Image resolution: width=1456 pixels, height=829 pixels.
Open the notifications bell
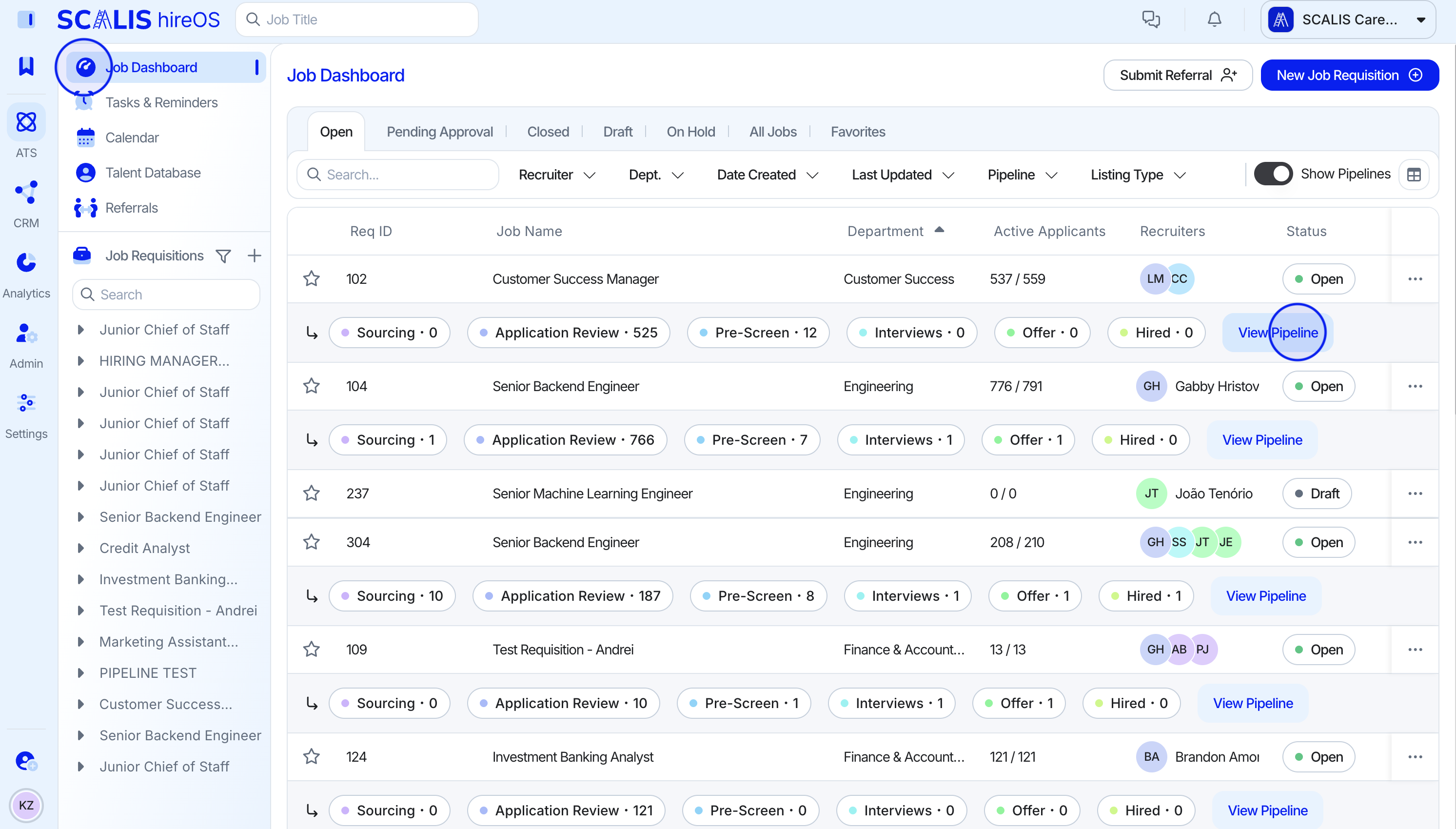1214,20
